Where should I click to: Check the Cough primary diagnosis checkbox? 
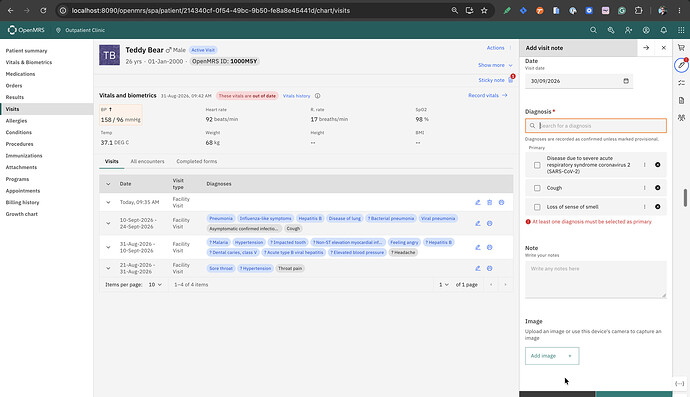(x=537, y=188)
